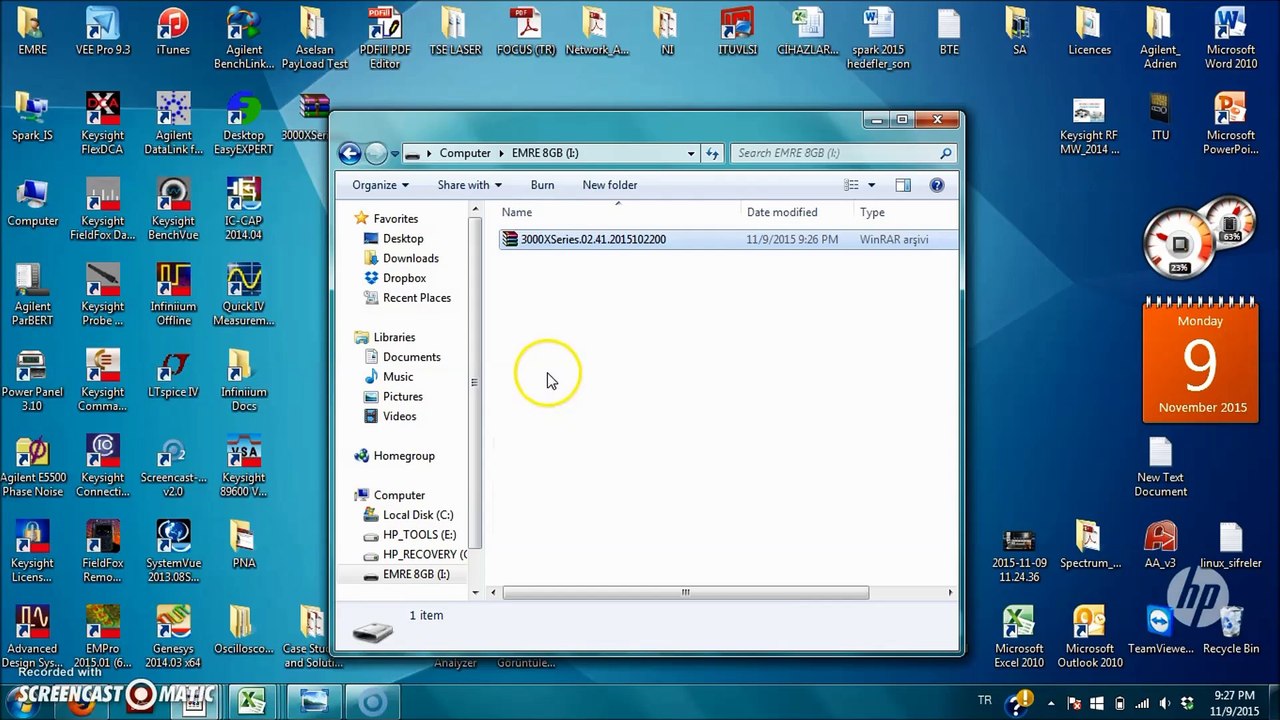This screenshot has height=720, width=1280.
Task: Click the navigation pane vertical scrollbar
Action: tap(474, 382)
